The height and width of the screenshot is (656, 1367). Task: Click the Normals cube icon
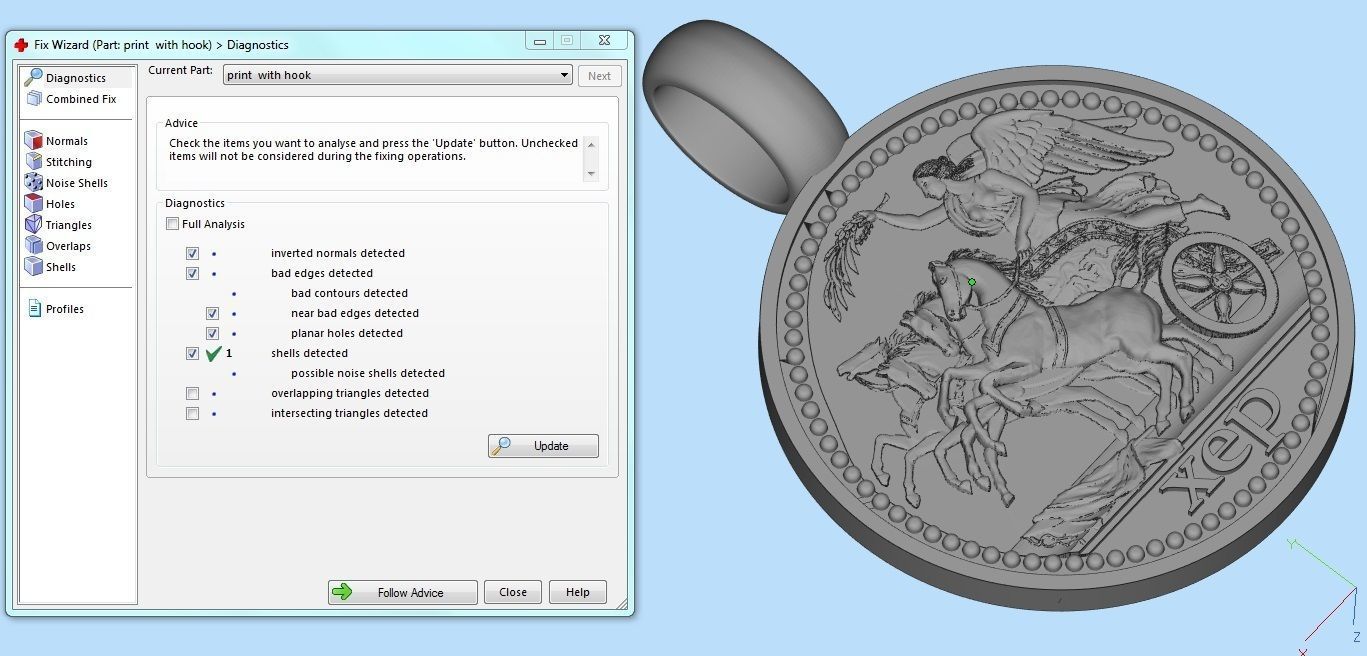click(34, 140)
